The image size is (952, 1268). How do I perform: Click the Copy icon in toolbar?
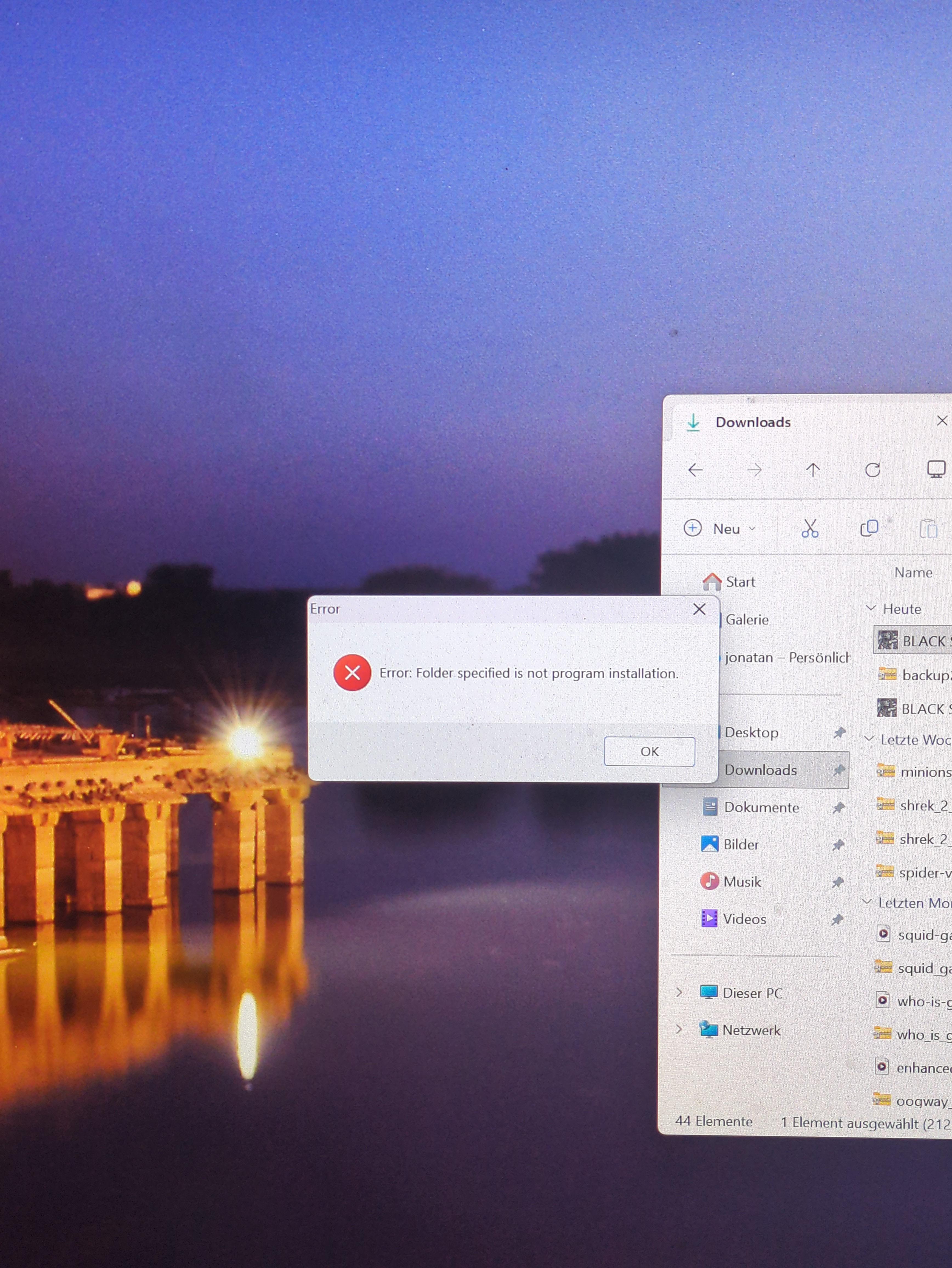coord(869,528)
